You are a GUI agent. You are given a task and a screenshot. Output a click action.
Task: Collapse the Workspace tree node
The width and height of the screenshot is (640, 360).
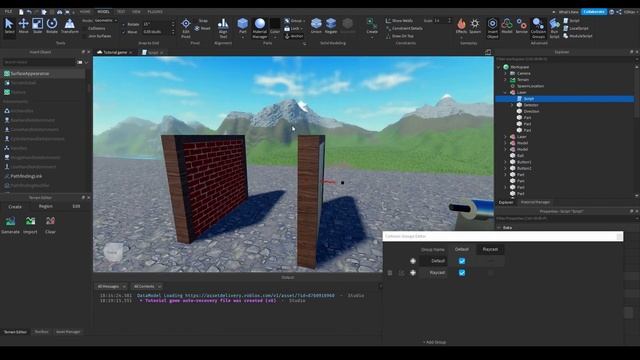pyautogui.click(x=499, y=67)
